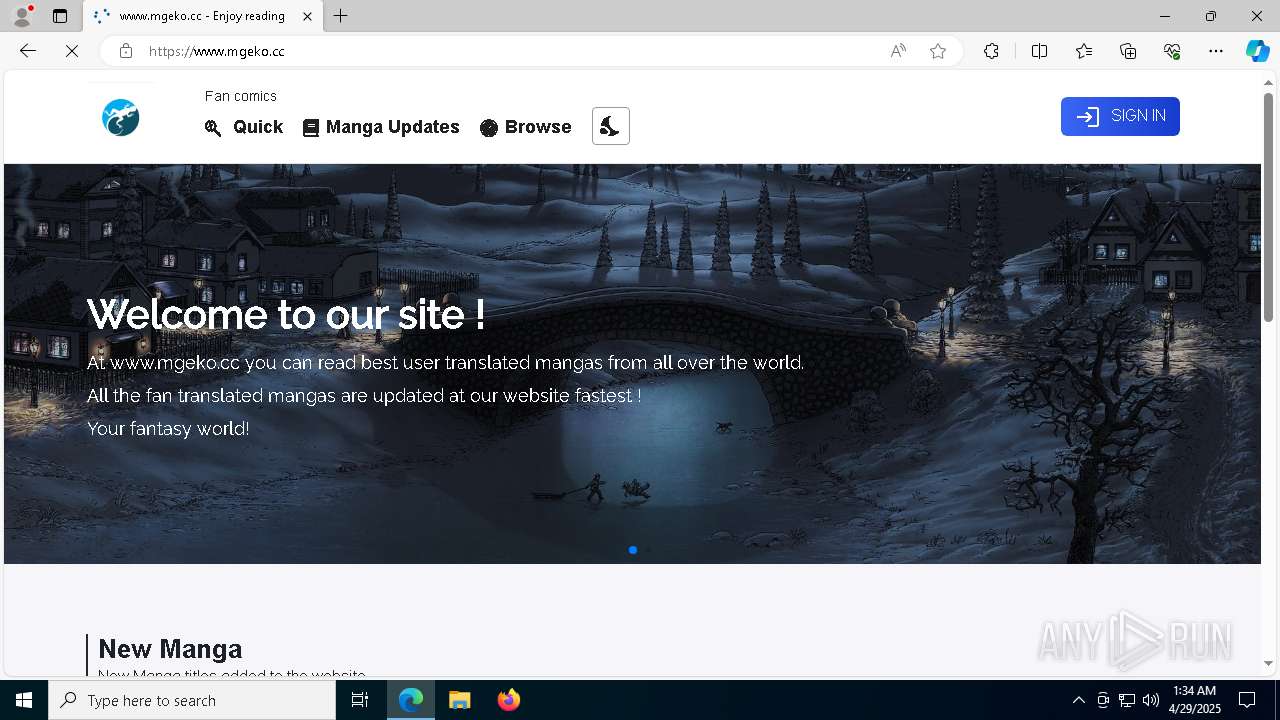Click the Welcome to our site headline
The height and width of the screenshot is (720, 1280).
click(286, 314)
